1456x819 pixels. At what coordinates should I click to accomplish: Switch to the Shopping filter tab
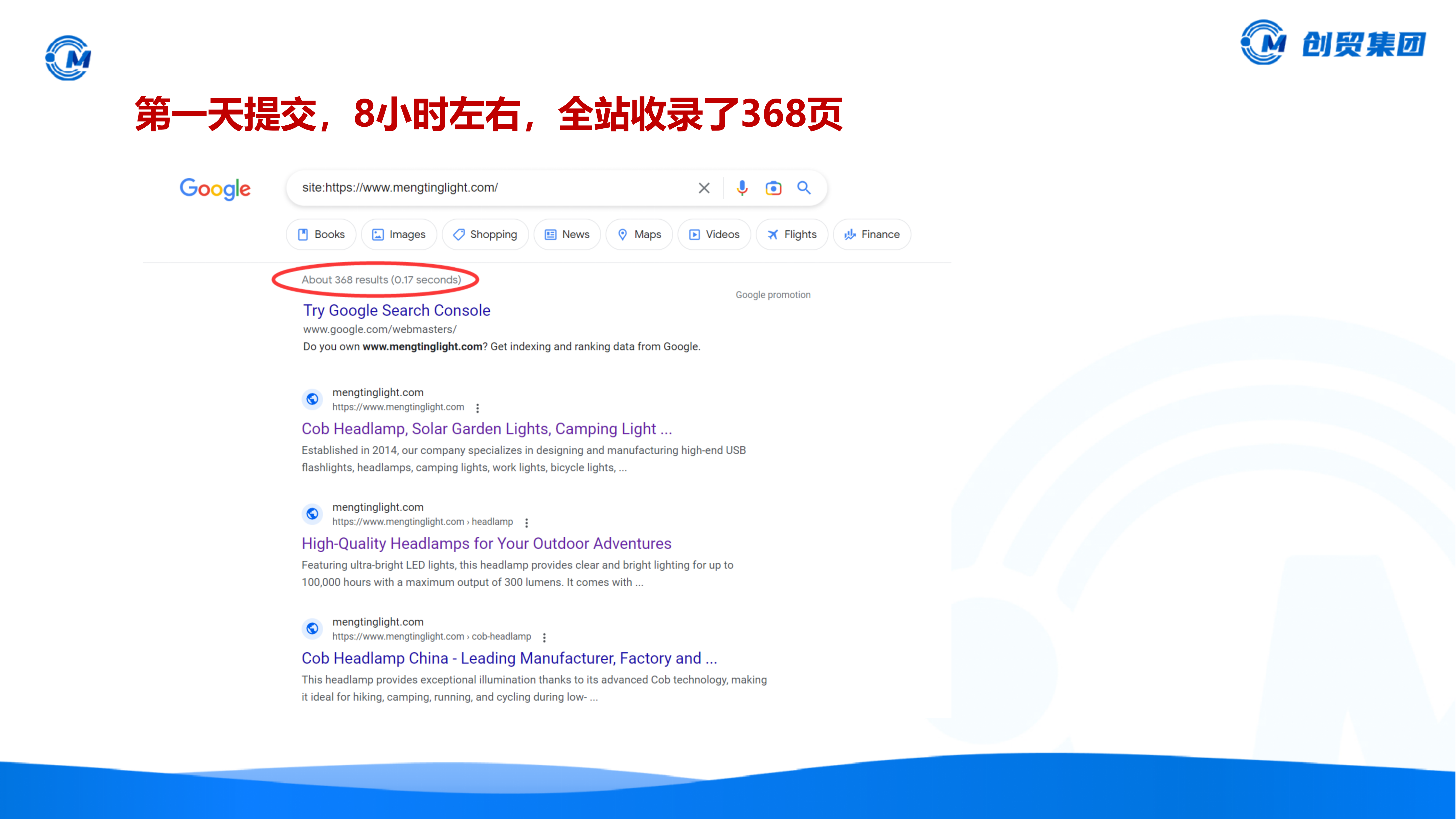point(485,235)
